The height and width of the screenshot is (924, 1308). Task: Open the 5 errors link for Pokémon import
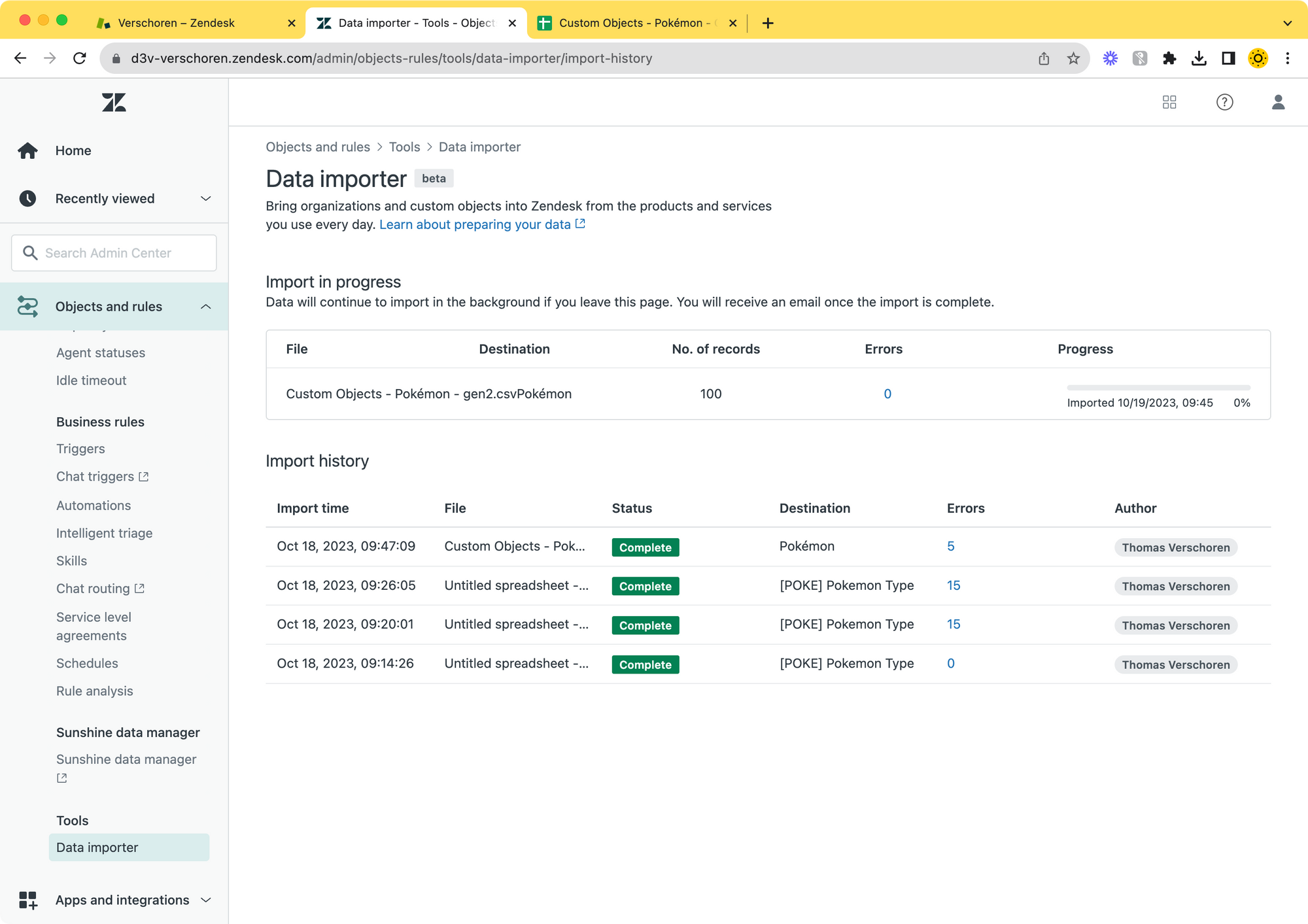point(950,546)
